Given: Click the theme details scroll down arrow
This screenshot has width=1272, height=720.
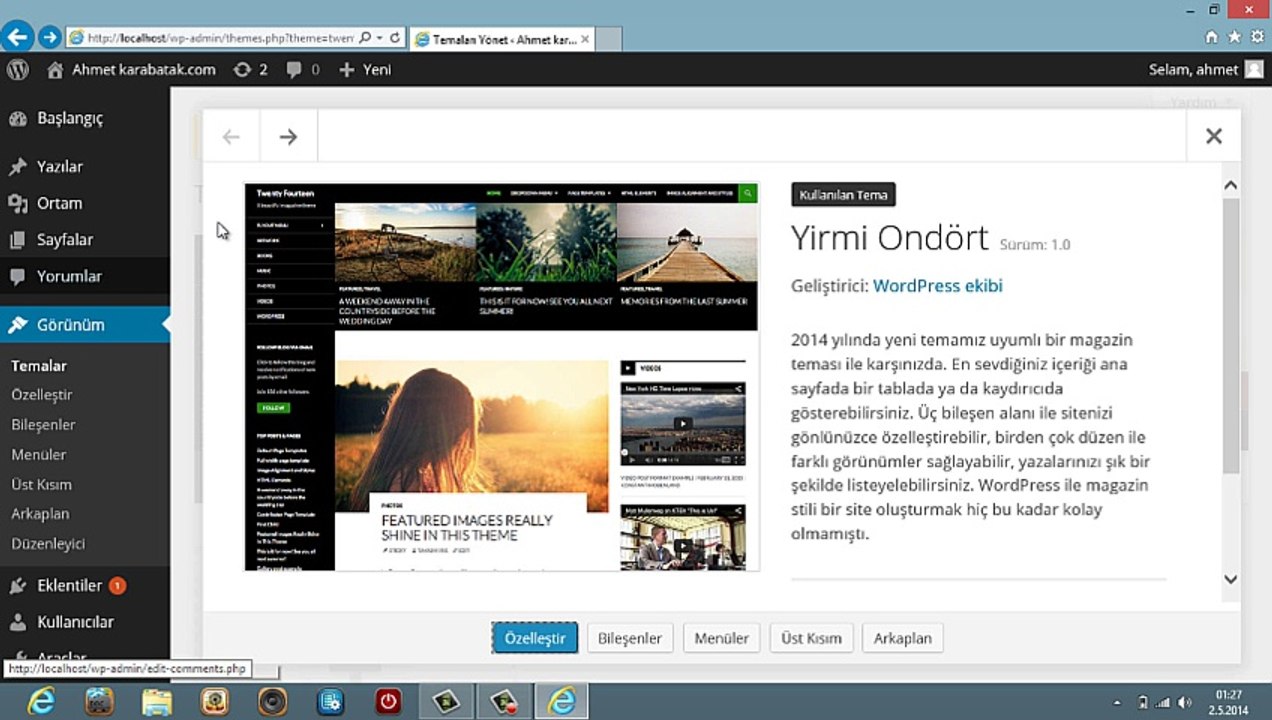Looking at the screenshot, I should [x=1231, y=579].
